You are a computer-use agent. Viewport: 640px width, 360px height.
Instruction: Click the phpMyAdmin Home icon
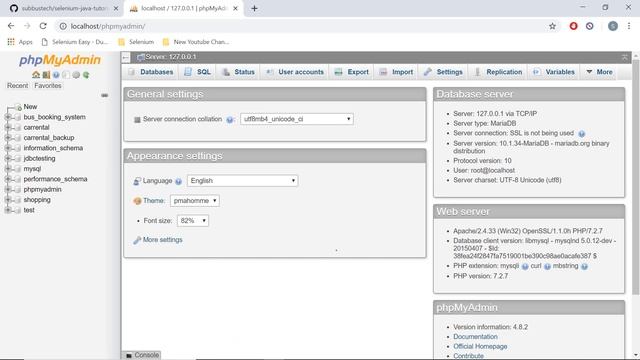click(x=36, y=75)
